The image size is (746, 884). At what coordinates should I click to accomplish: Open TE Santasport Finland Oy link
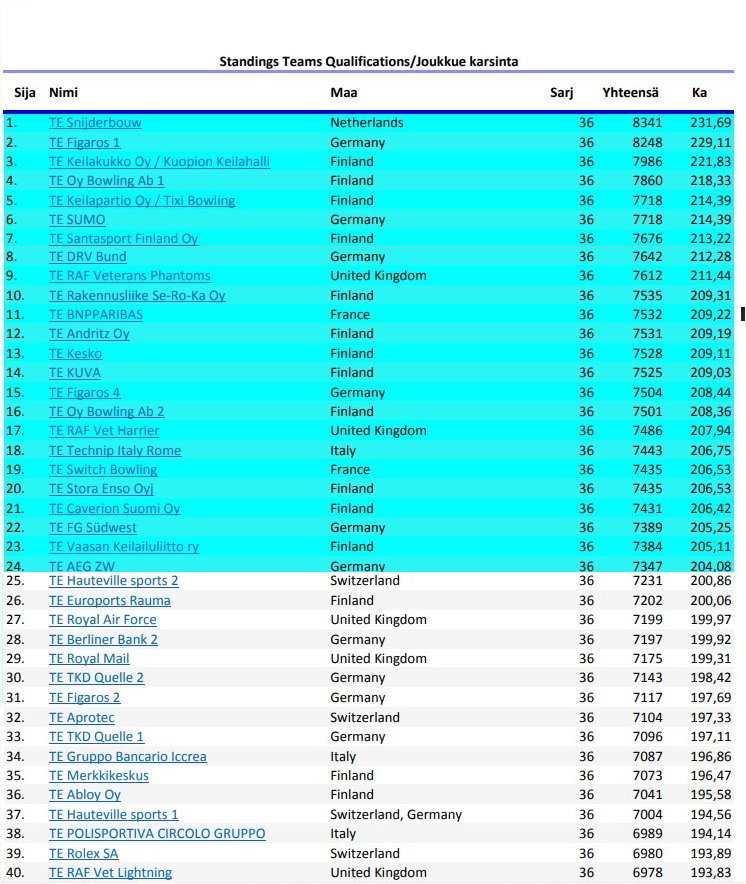123,239
